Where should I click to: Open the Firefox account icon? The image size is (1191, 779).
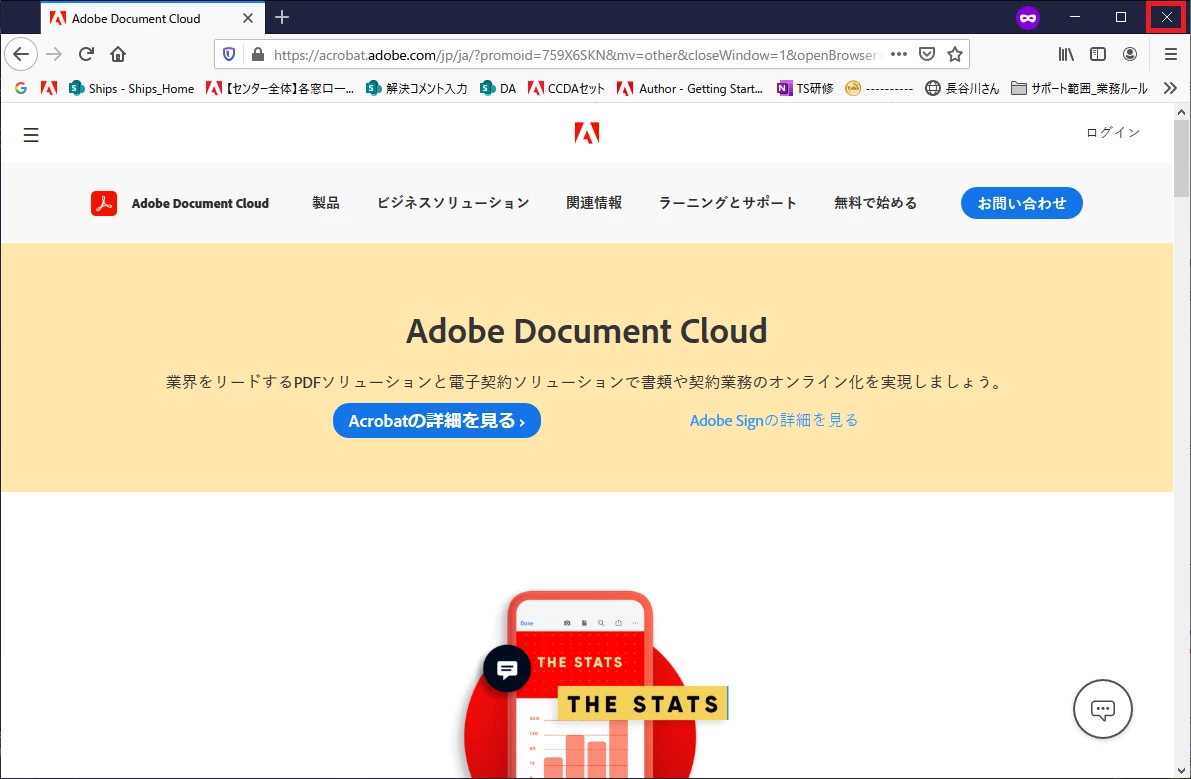[x=1130, y=54]
